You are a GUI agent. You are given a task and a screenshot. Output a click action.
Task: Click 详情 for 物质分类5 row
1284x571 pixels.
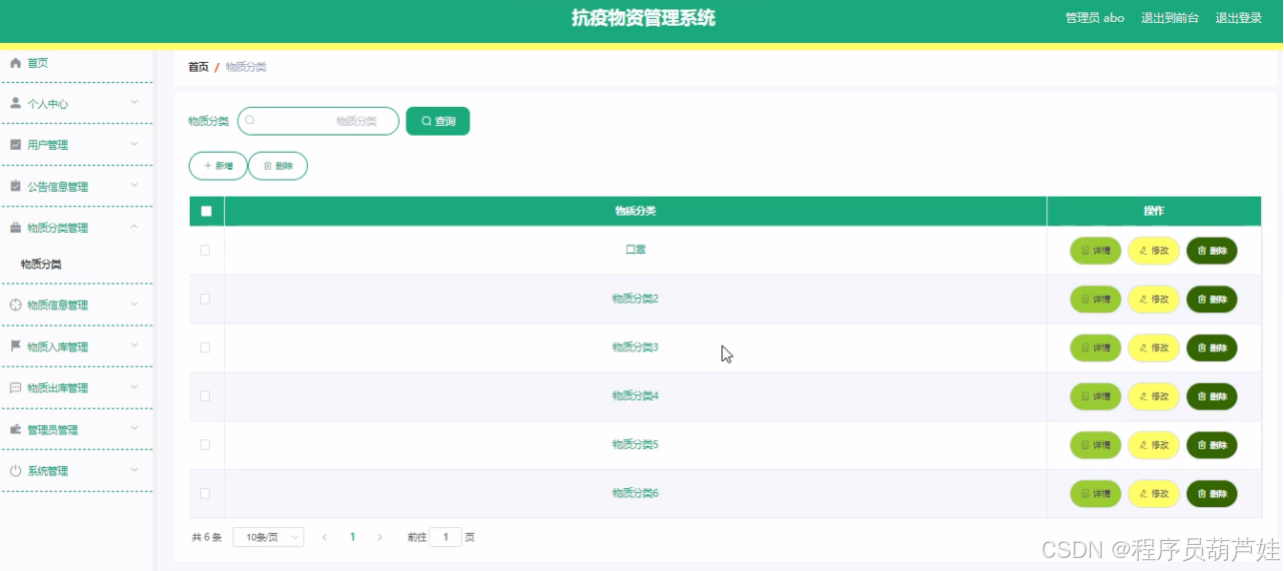coord(1096,445)
